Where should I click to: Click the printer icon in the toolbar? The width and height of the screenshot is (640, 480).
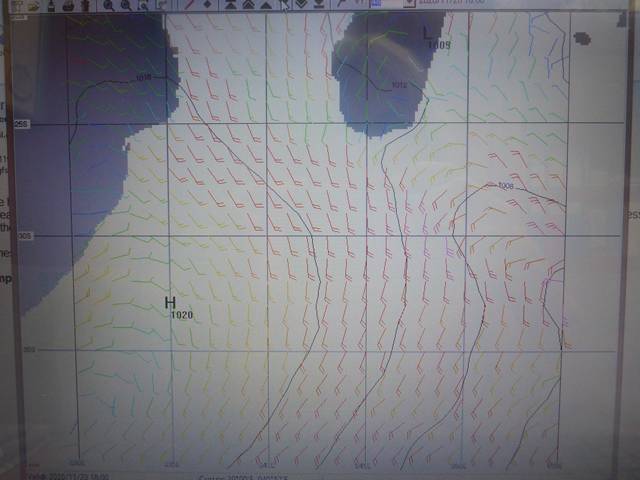point(68,5)
